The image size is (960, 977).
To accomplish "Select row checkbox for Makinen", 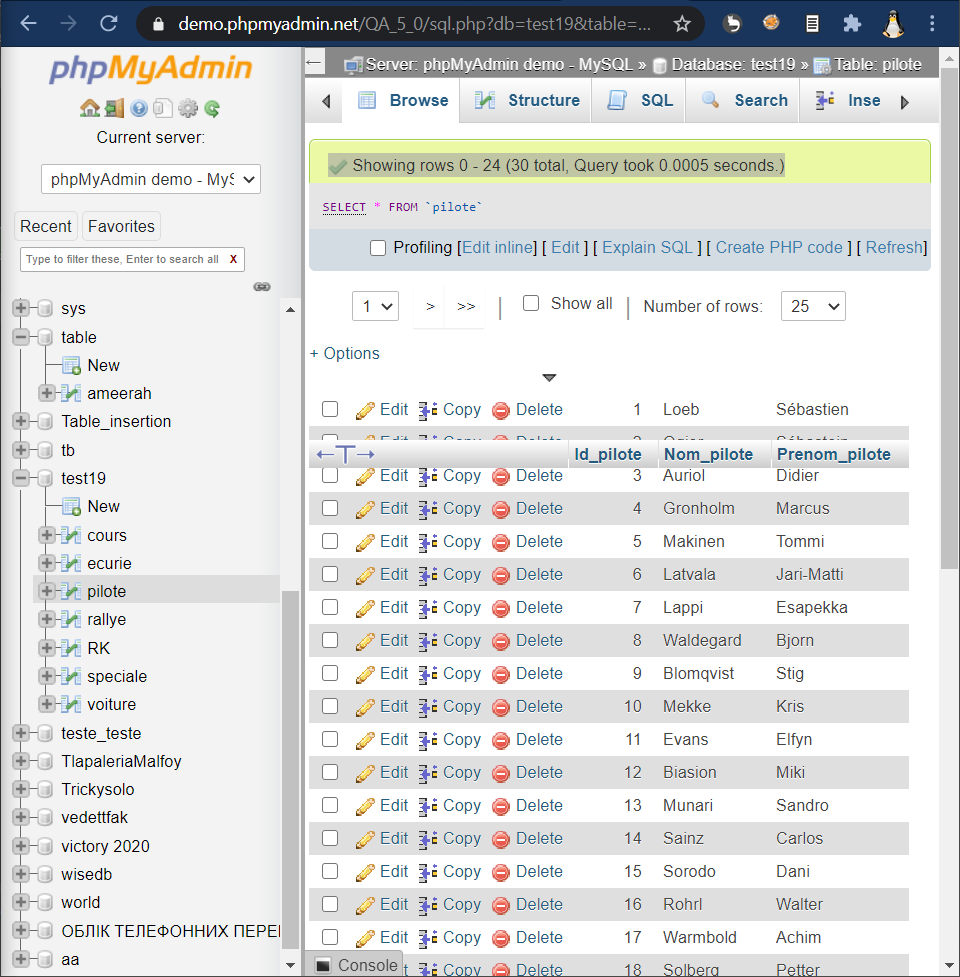I will (x=330, y=541).
